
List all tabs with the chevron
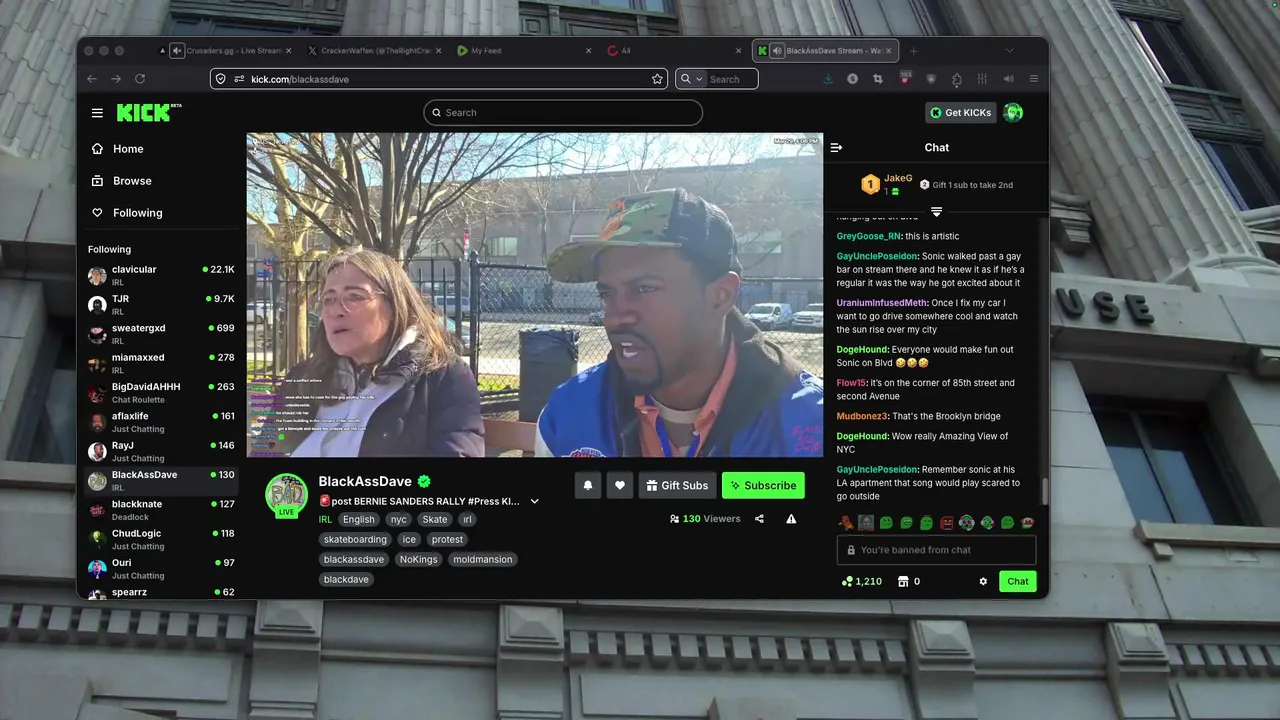click(1009, 51)
